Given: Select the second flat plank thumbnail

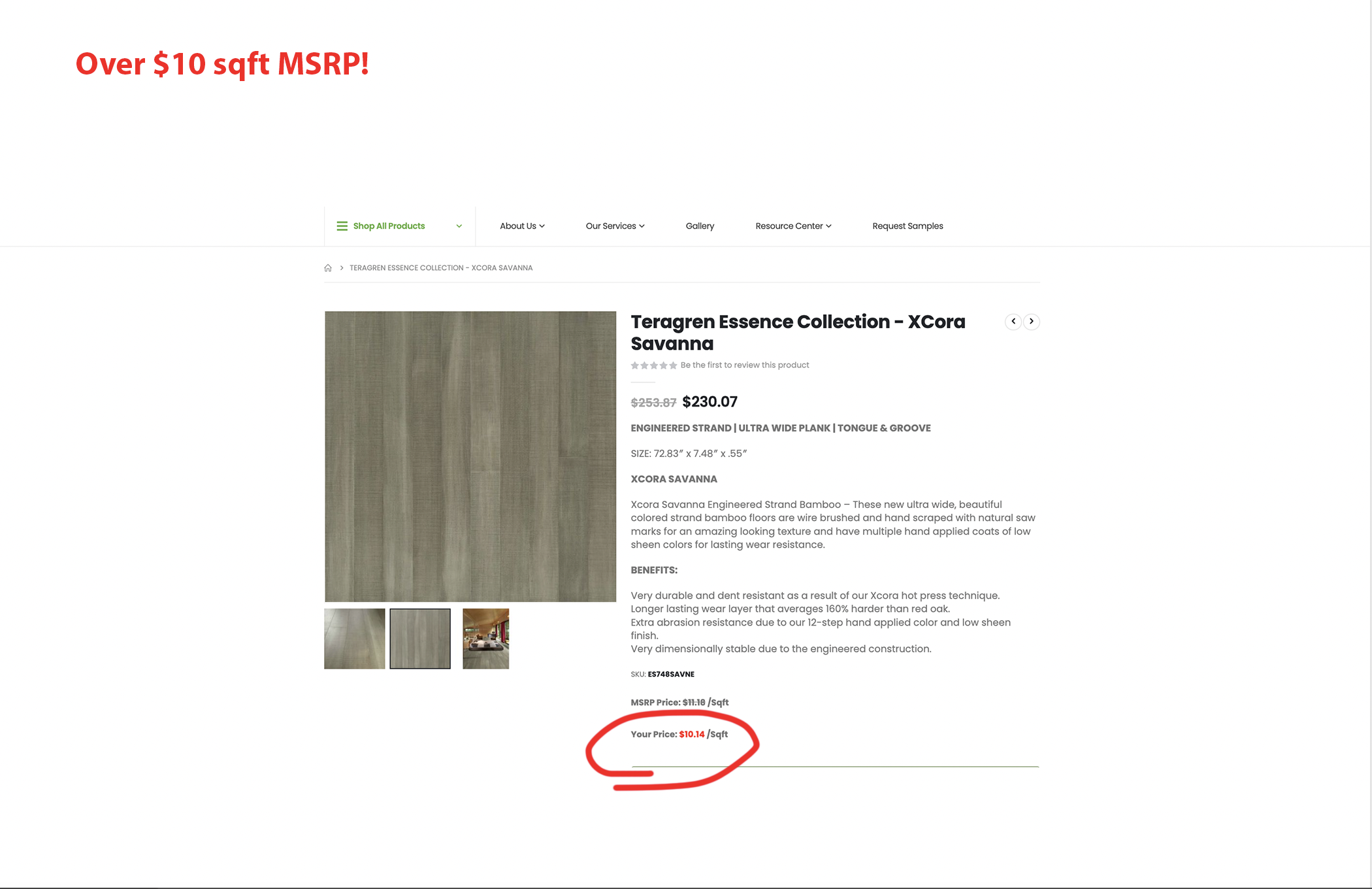Looking at the screenshot, I should point(420,639).
